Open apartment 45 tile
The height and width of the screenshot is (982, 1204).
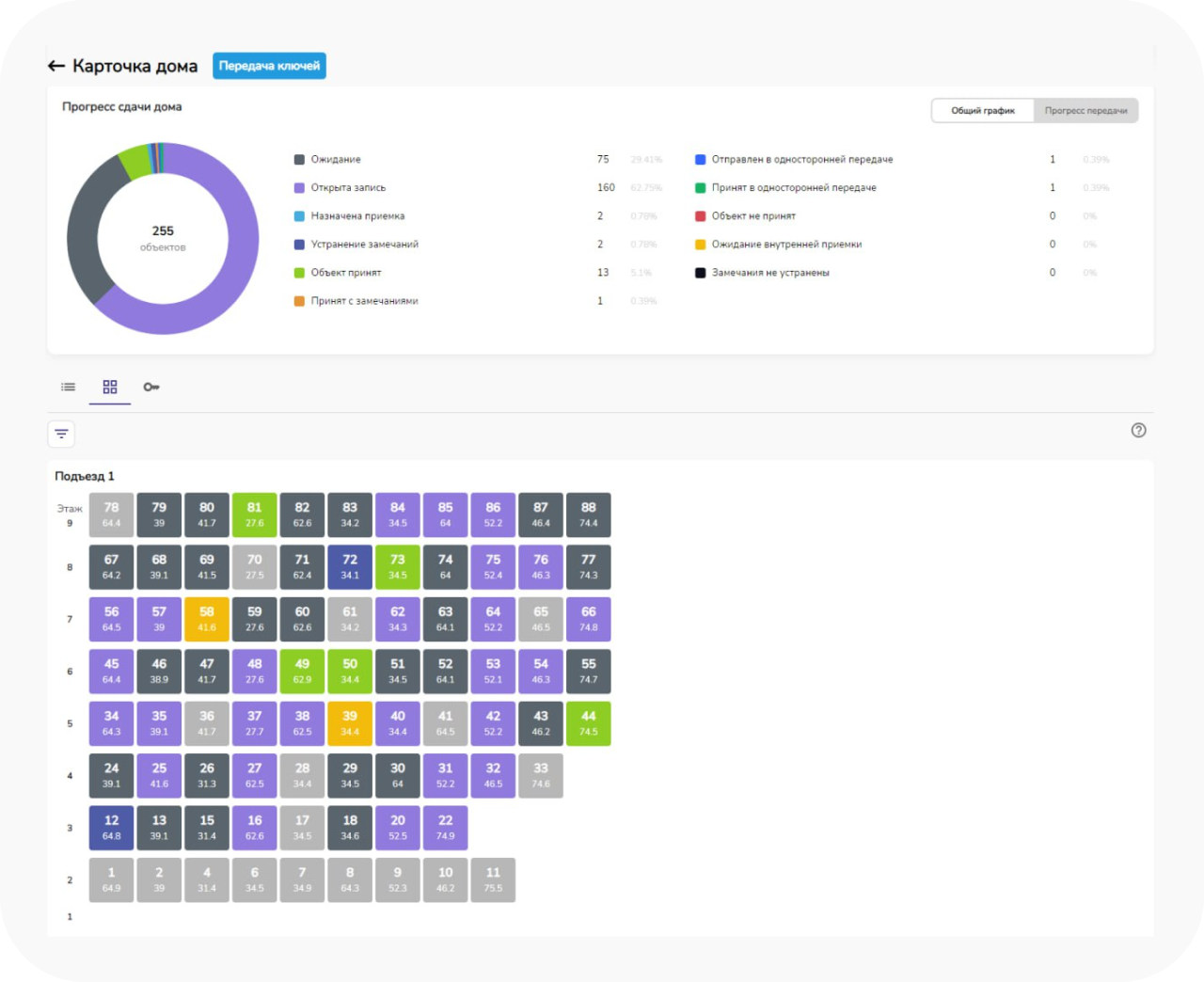[x=112, y=672]
